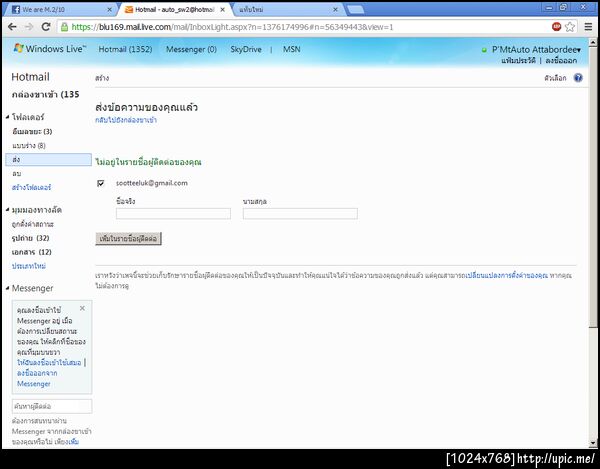The width and height of the screenshot is (600, 469).
Task: Open the blue help question-mark icon
Action: [x=578, y=78]
